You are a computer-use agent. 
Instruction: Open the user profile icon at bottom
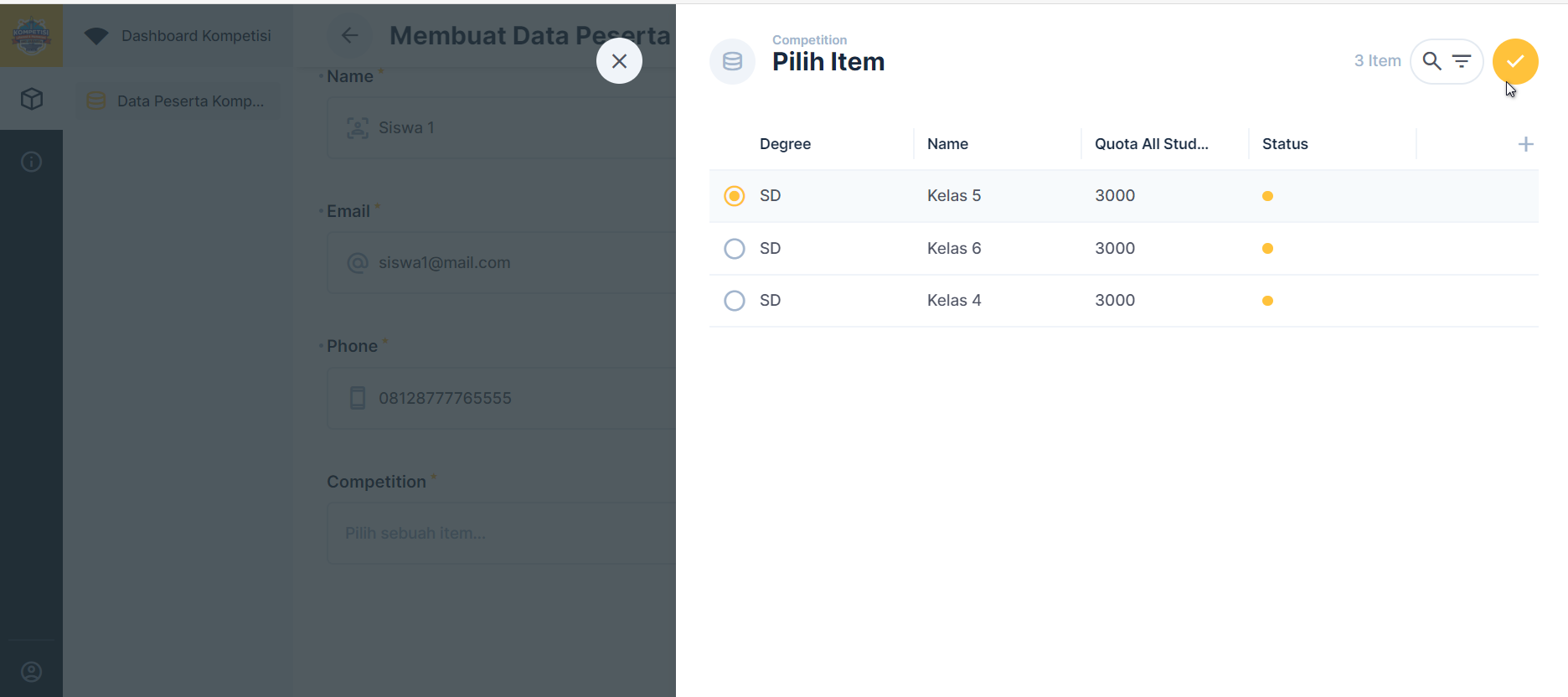tap(31, 672)
